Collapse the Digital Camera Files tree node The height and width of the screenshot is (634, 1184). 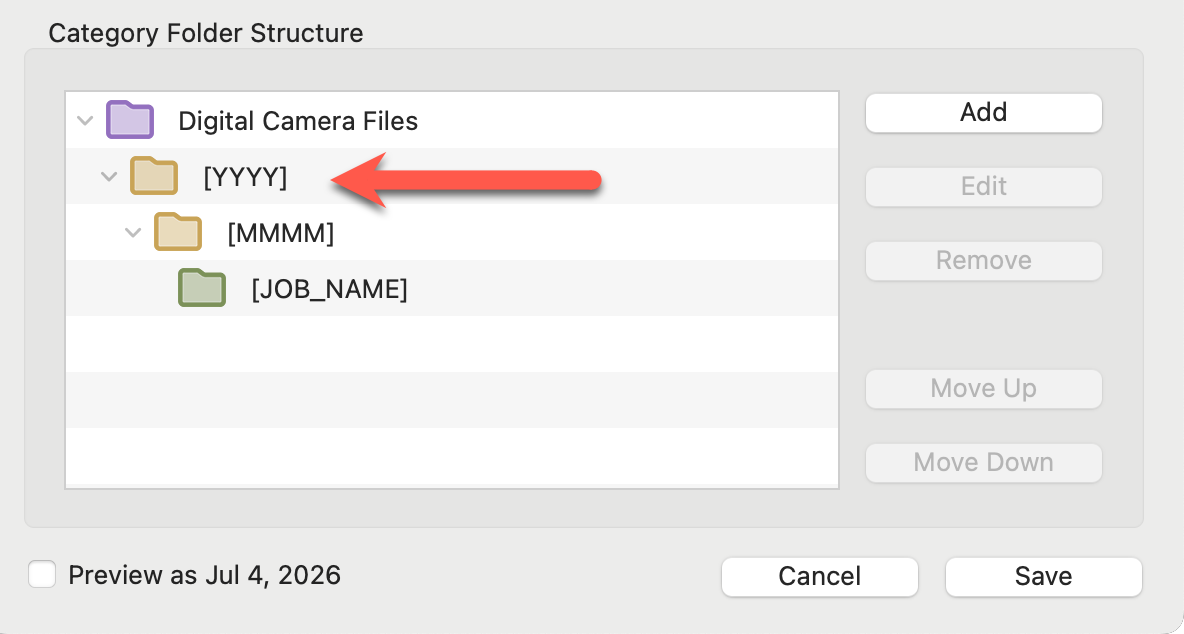(x=85, y=121)
